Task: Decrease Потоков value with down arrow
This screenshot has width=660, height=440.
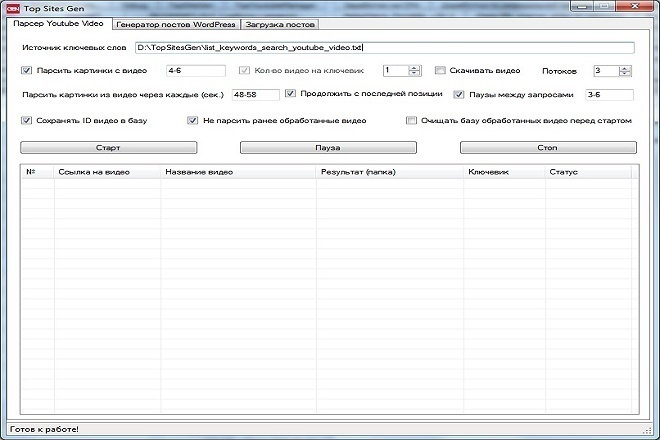Action: pyautogui.click(x=625, y=73)
